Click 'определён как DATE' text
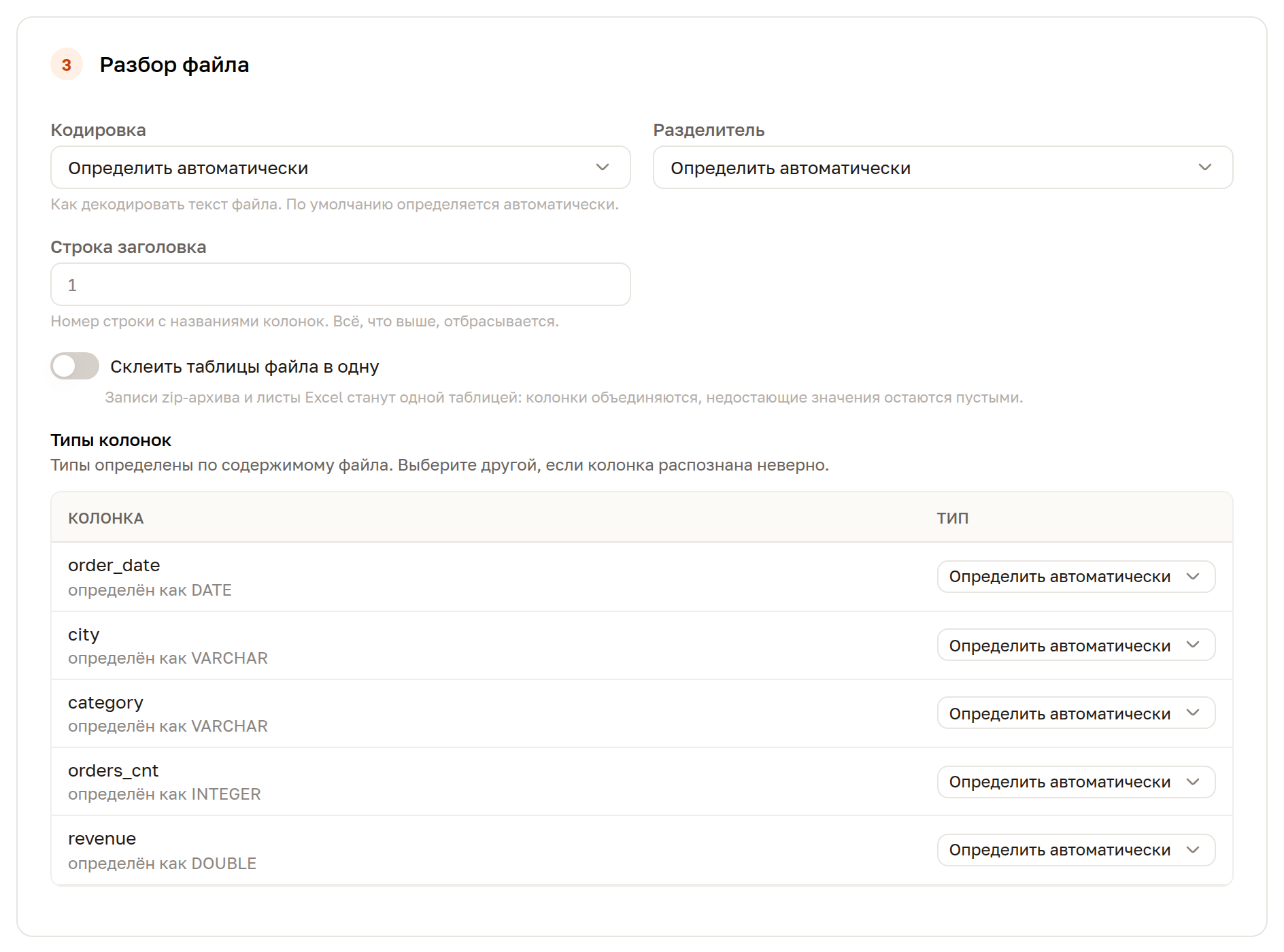The height and width of the screenshot is (952, 1284). point(150,590)
